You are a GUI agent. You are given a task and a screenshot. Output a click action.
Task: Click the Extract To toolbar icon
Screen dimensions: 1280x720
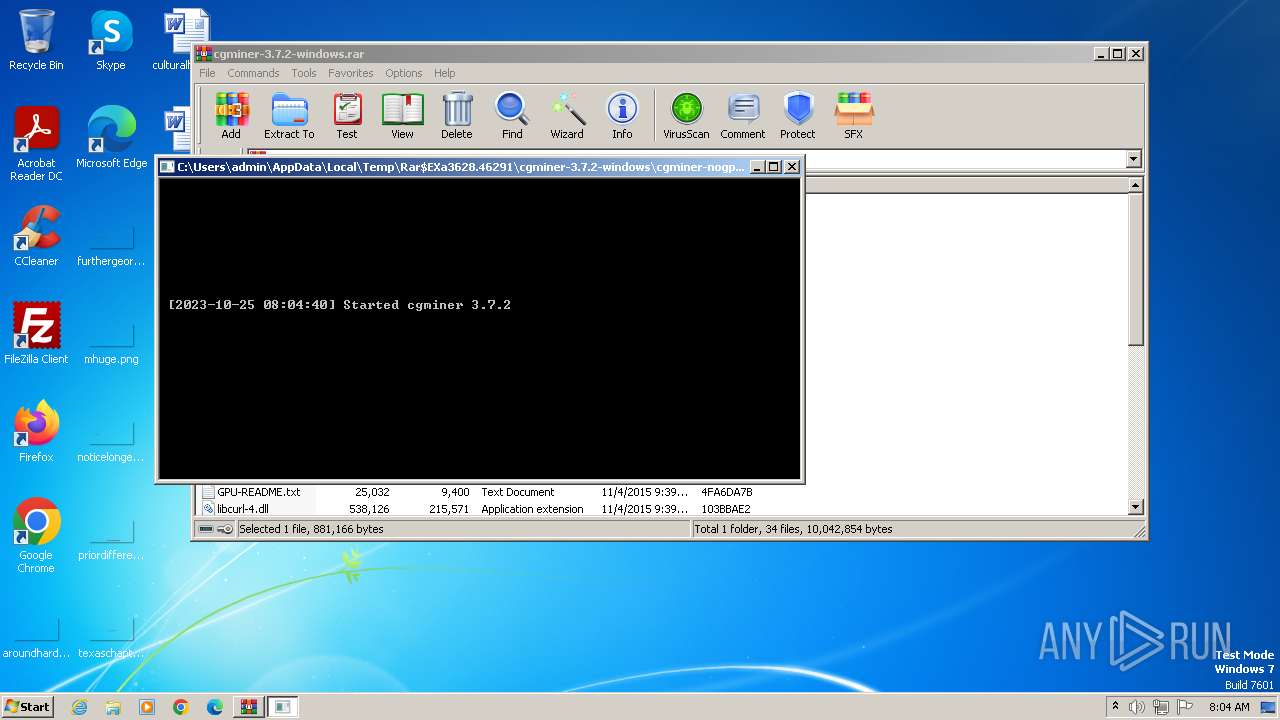pos(289,116)
